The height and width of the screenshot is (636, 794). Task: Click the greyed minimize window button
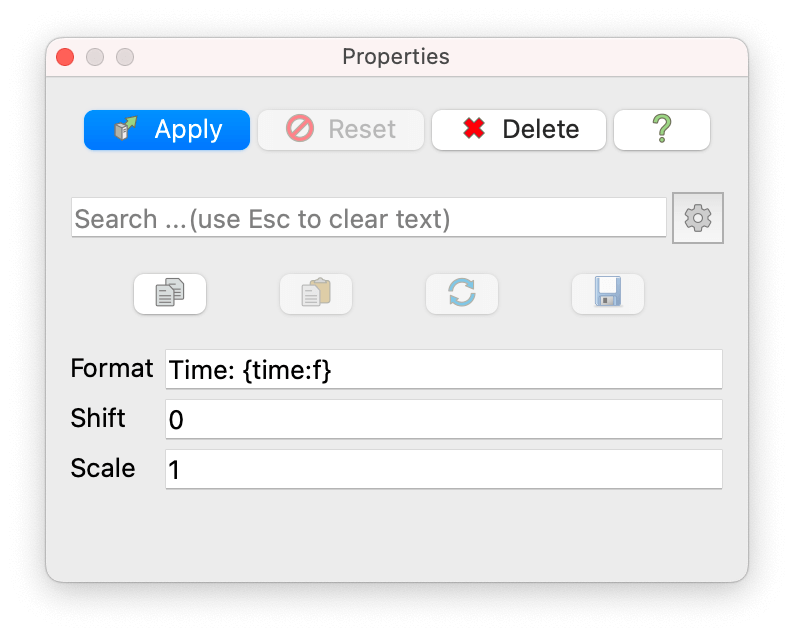pyautogui.click(x=95, y=57)
